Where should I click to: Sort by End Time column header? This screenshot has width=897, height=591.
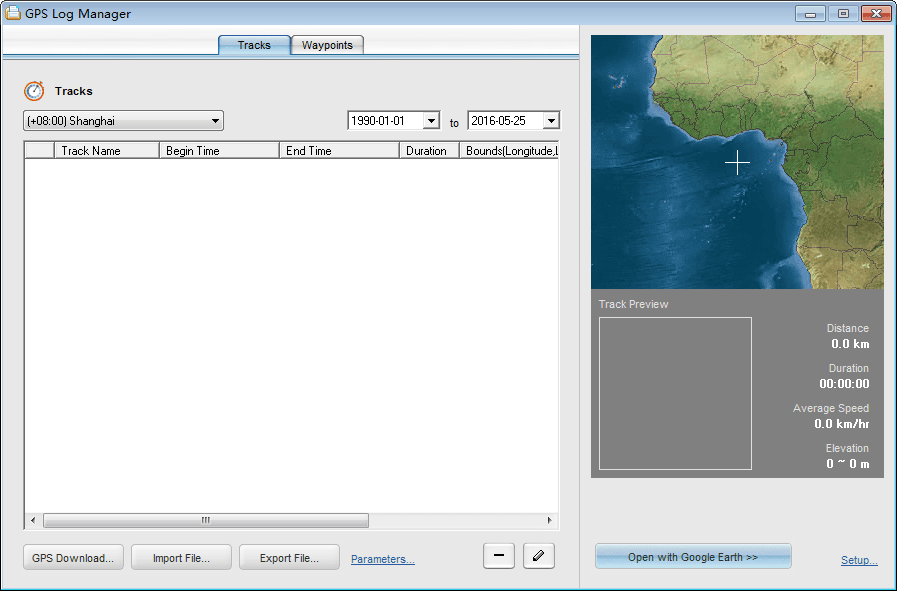339,150
